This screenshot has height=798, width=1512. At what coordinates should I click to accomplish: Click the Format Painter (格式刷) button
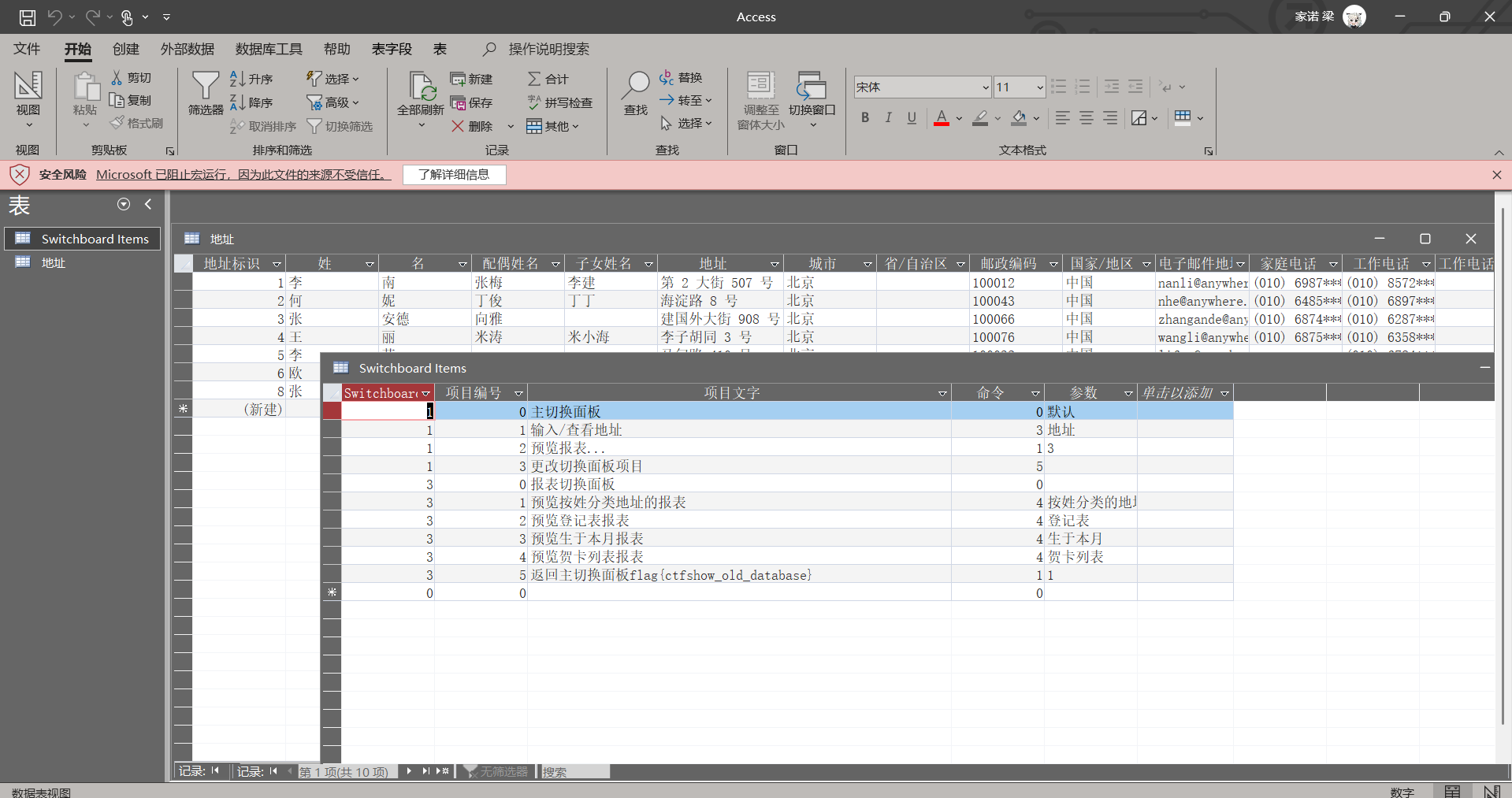137,123
